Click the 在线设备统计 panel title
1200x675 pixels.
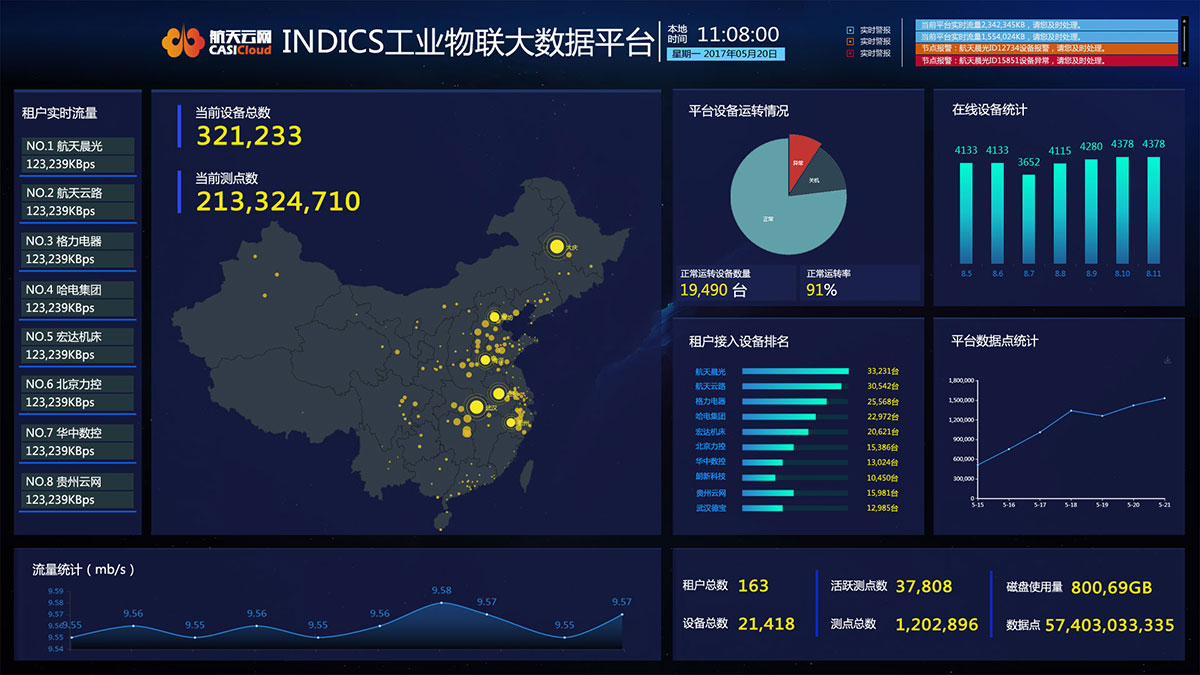click(989, 109)
